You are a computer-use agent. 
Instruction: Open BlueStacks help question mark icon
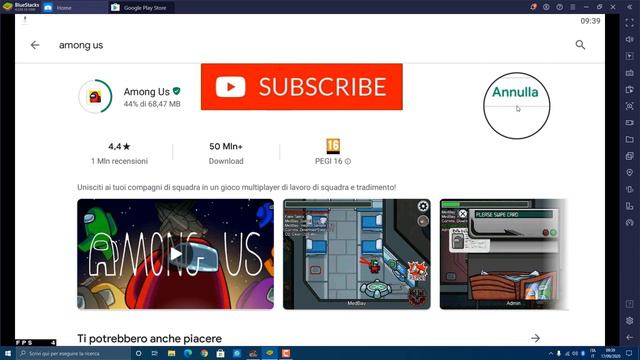coord(560,7)
